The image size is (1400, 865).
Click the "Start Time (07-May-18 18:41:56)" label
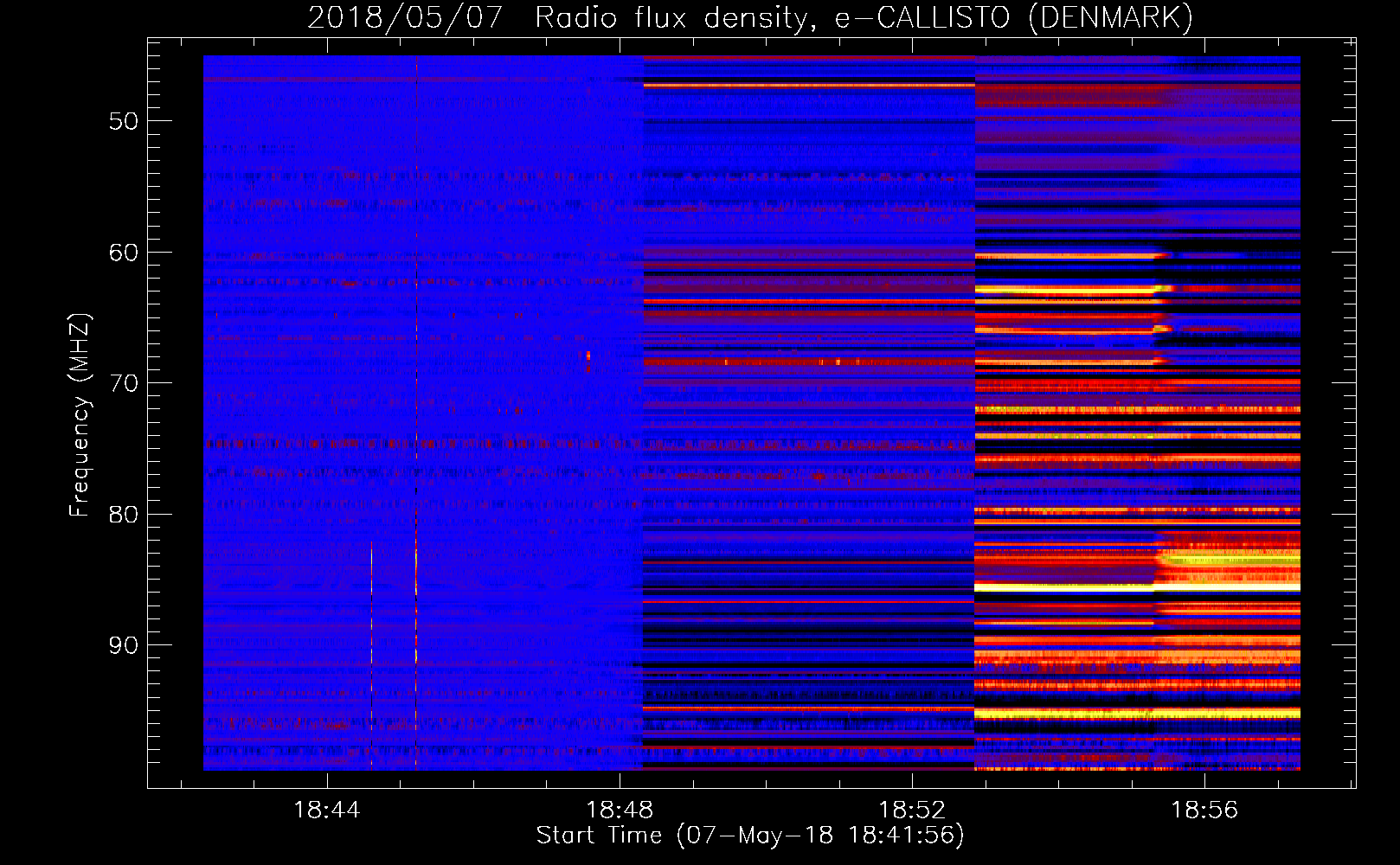coord(750,836)
